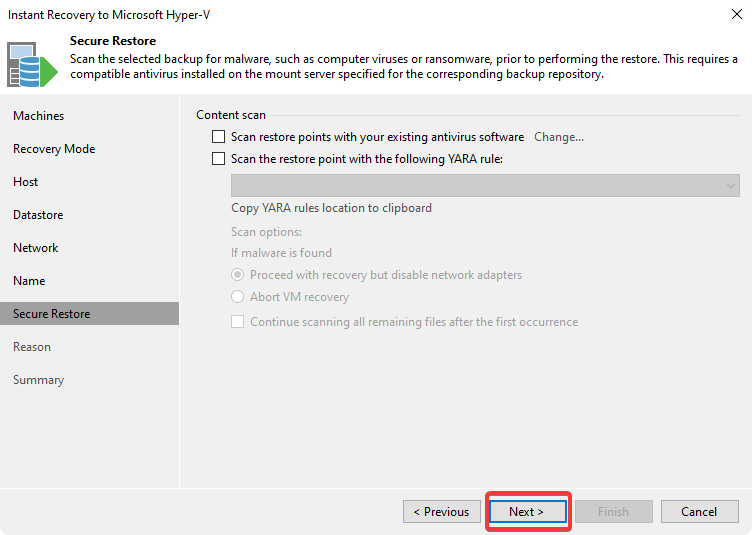The width and height of the screenshot is (752, 535).
Task: Click the Next button
Action: pos(527,512)
